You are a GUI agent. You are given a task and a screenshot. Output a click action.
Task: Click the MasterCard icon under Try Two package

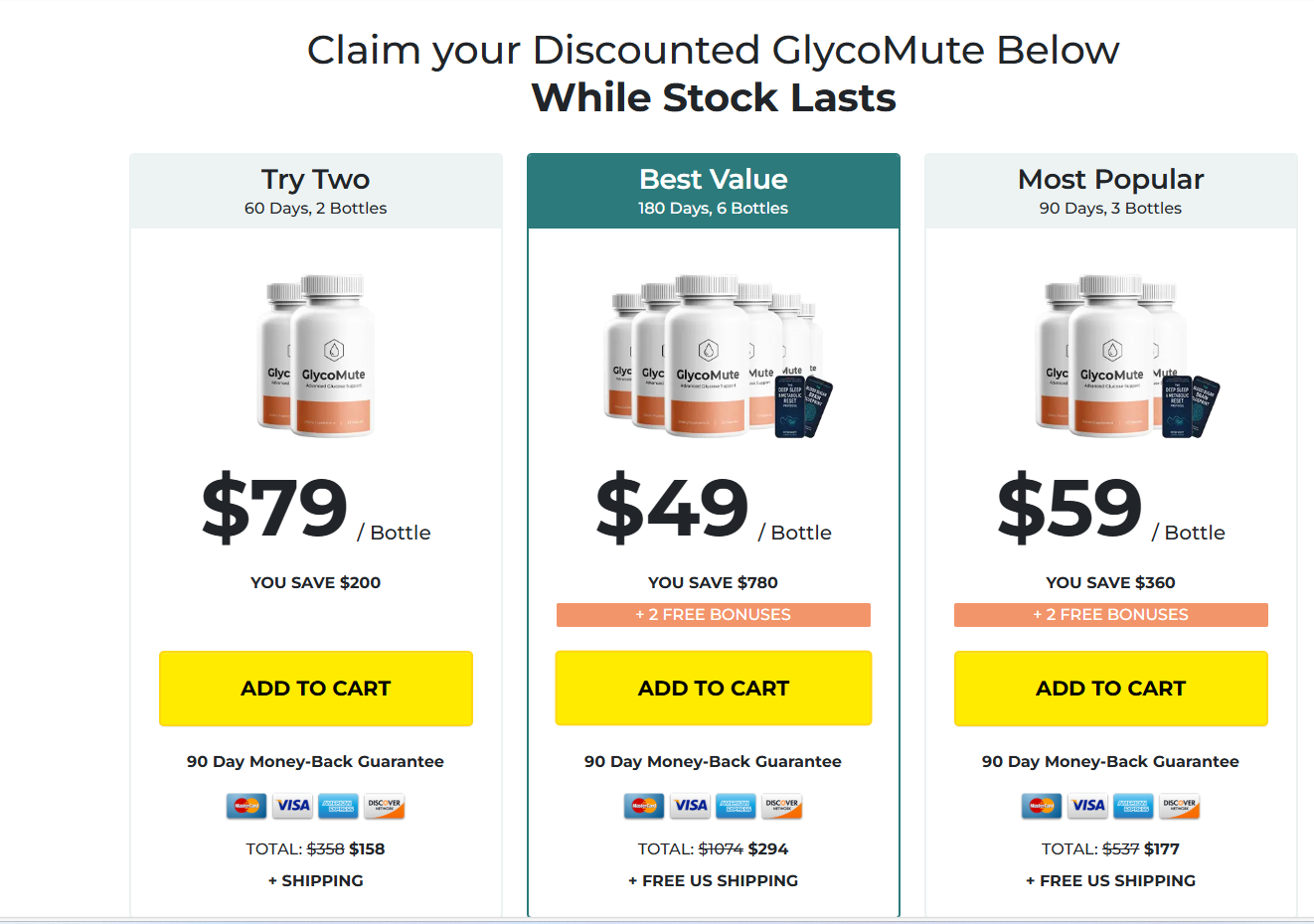(x=246, y=806)
